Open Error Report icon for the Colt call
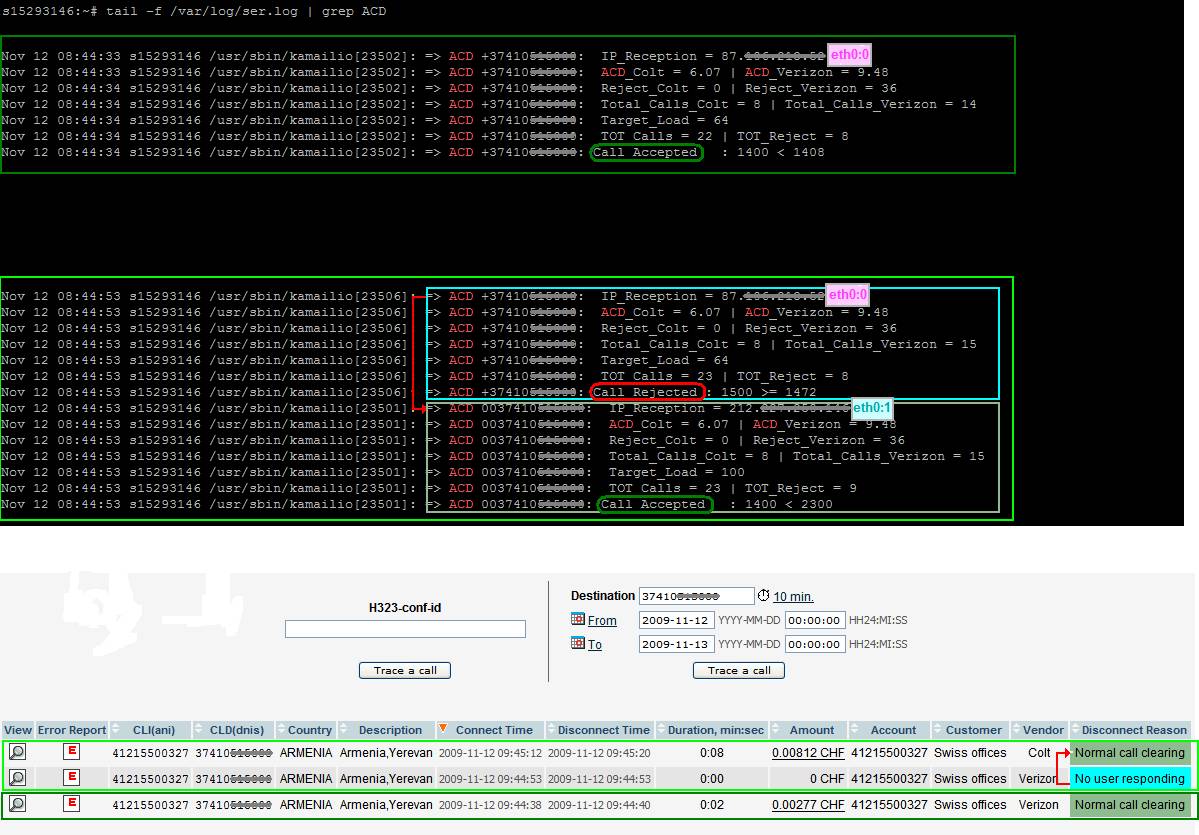 (71, 752)
